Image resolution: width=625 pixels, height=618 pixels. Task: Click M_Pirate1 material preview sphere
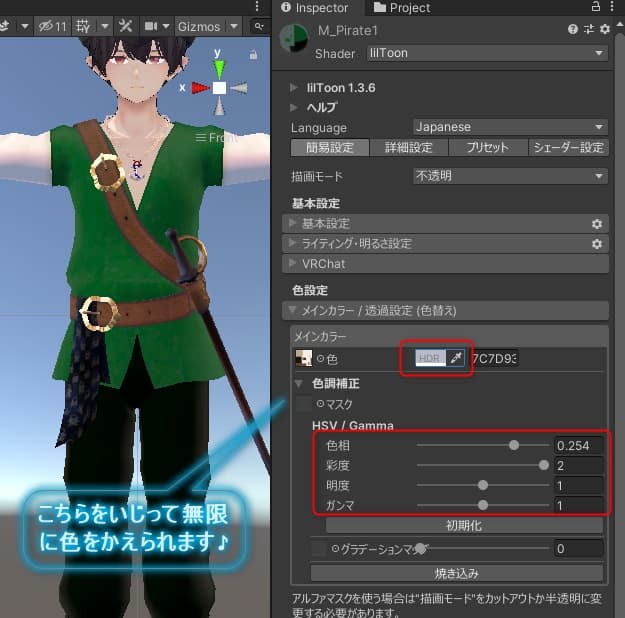295,39
